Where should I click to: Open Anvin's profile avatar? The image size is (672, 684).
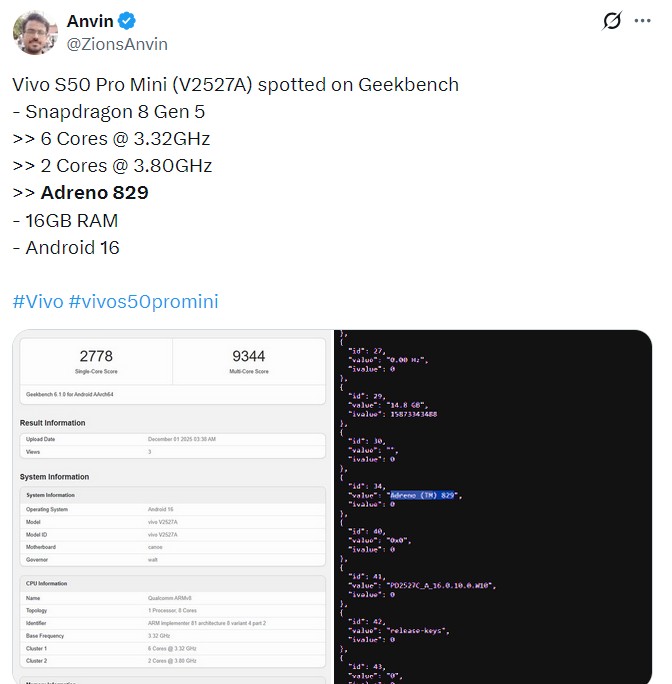pos(35,32)
